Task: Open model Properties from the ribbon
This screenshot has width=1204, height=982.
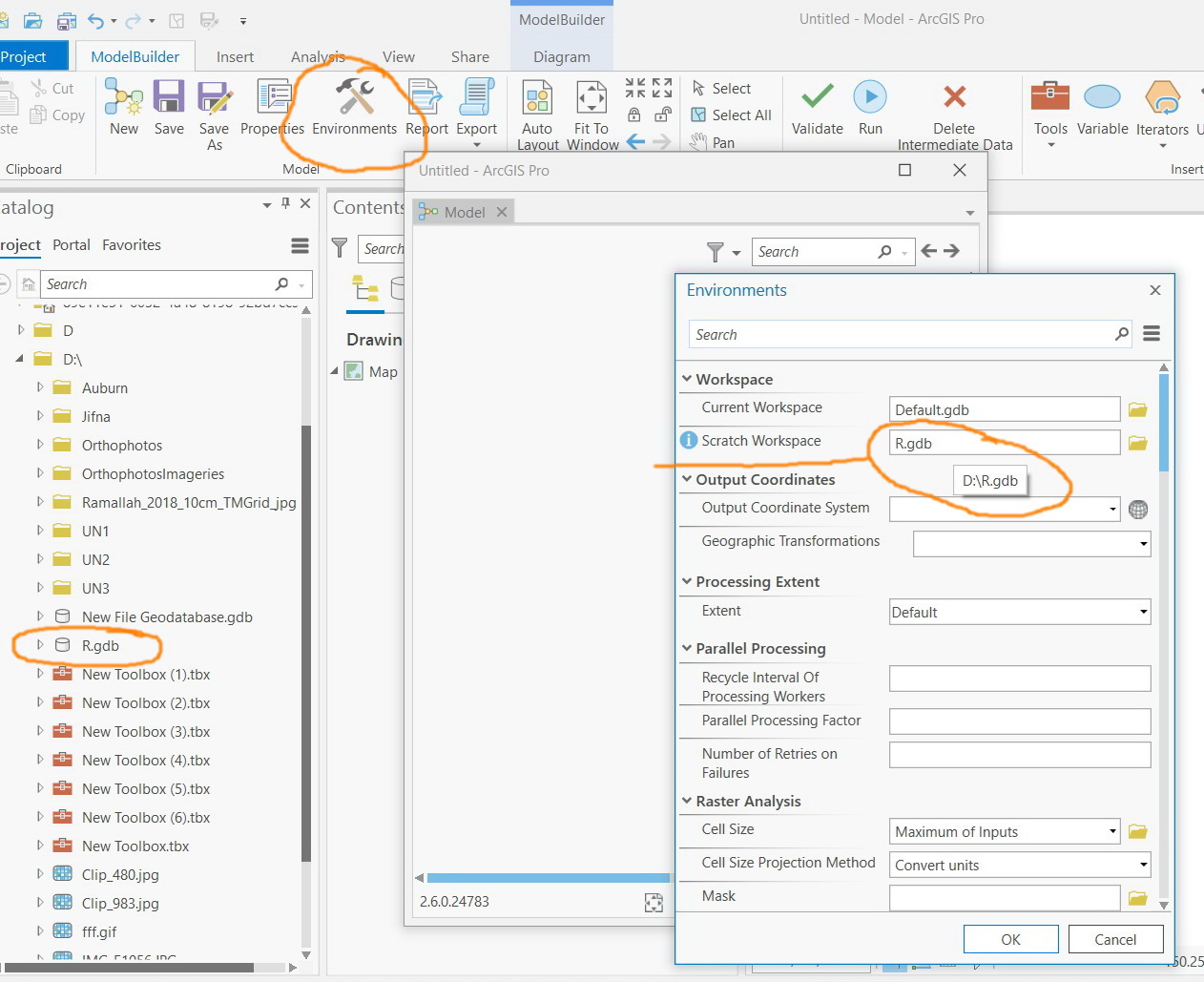Action: pyautogui.click(x=273, y=106)
